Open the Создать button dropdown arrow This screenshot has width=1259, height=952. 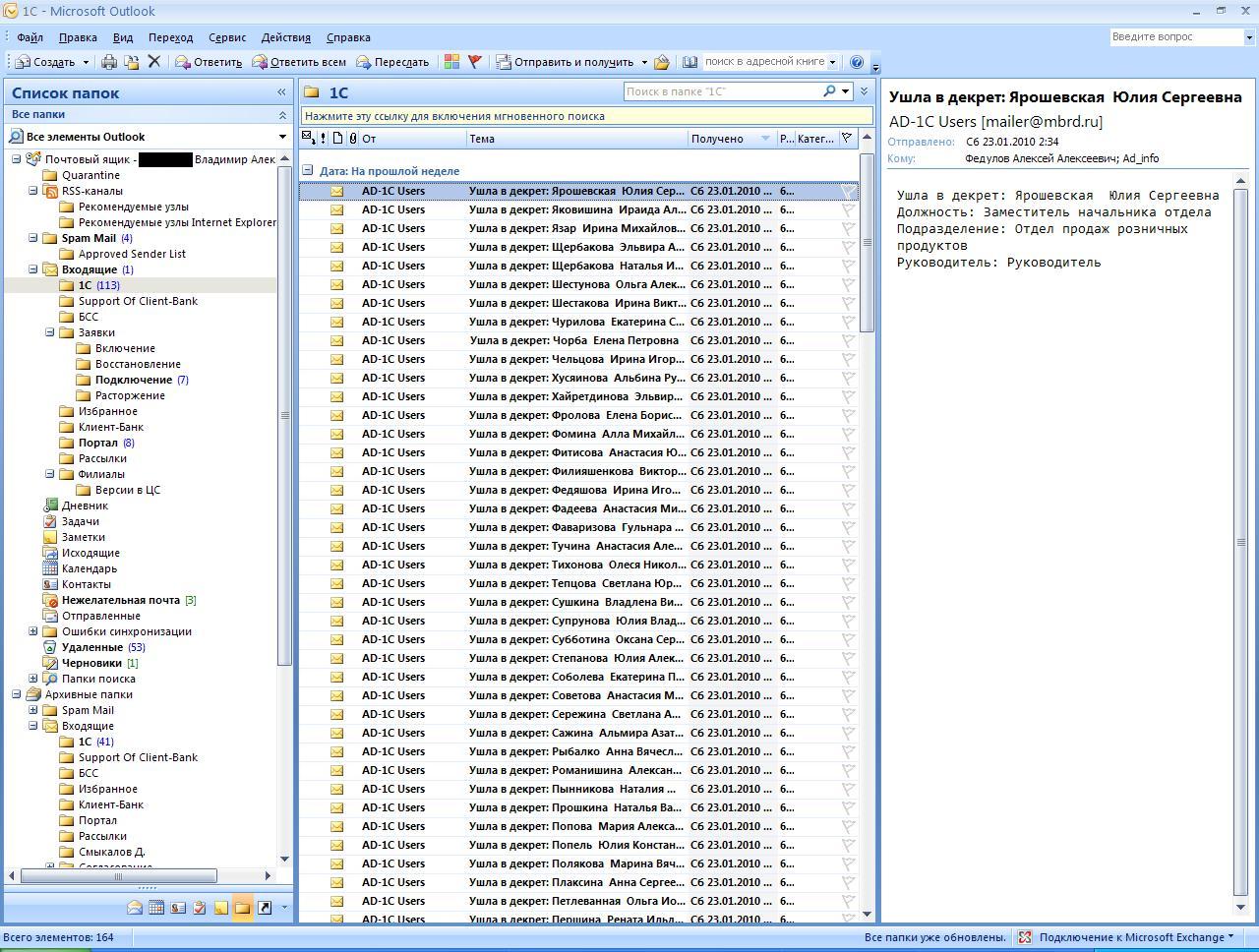[x=86, y=62]
